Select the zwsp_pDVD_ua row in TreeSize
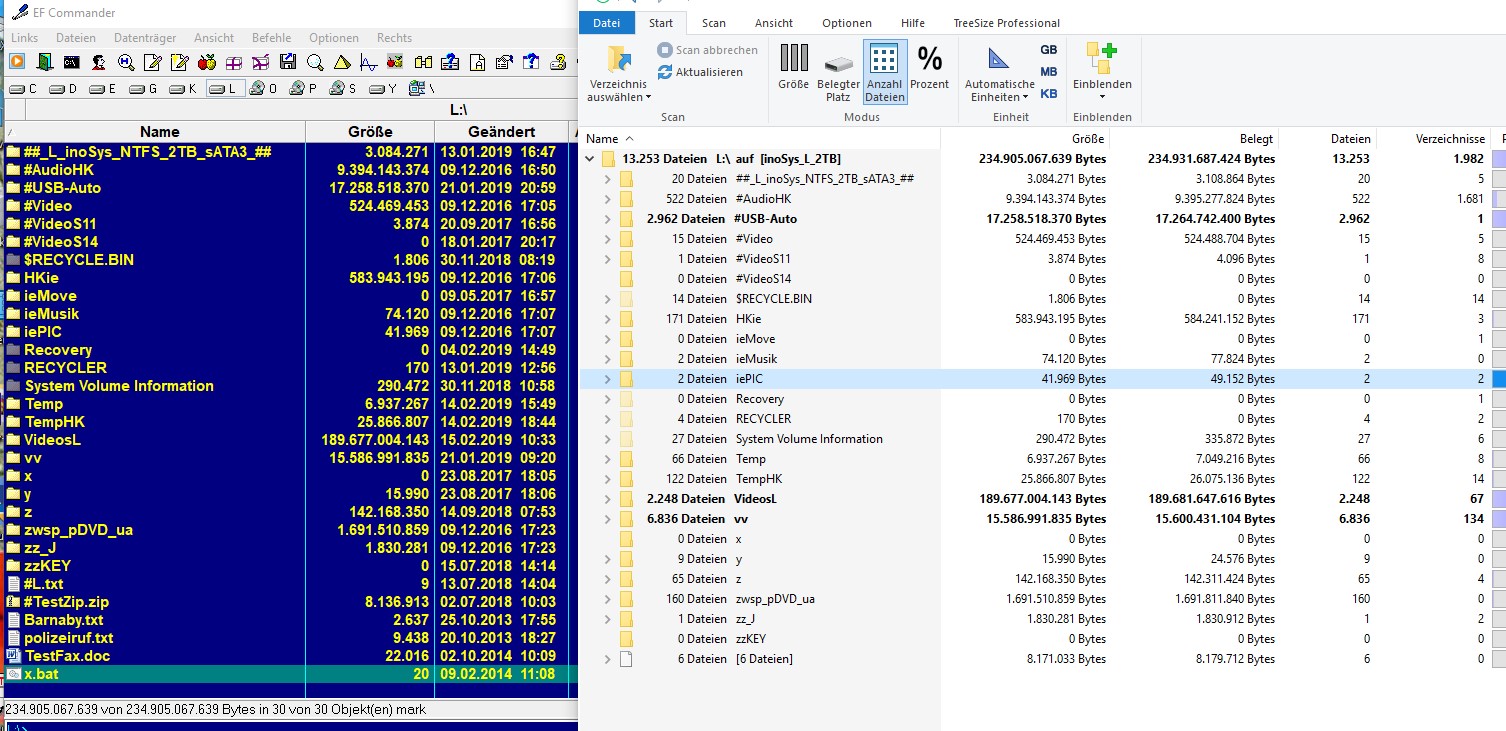Viewport: 1506px width, 731px height. click(x=1043, y=599)
